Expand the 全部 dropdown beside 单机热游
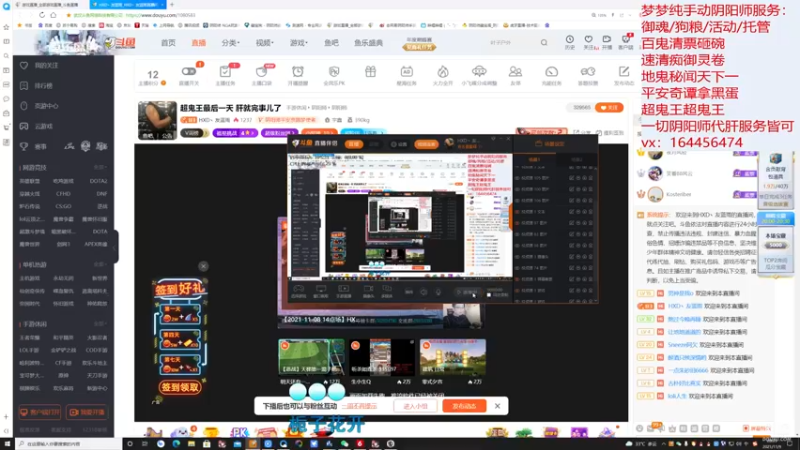The height and width of the screenshot is (450, 800). pyautogui.click(x=100, y=265)
